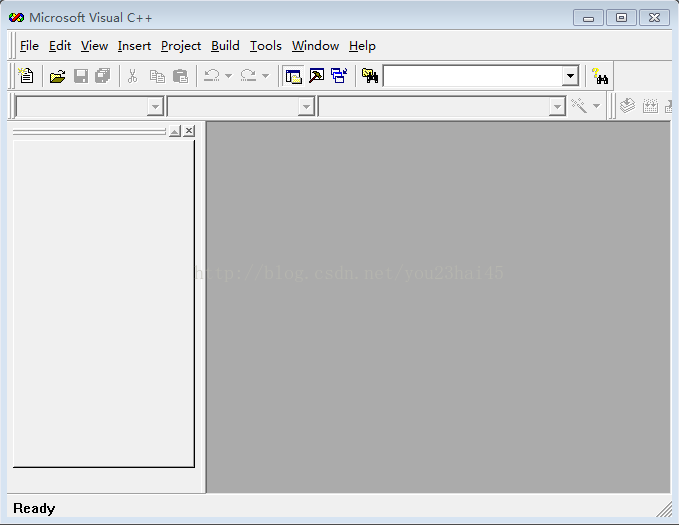Open the File menu
679x525 pixels.
click(29, 46)
